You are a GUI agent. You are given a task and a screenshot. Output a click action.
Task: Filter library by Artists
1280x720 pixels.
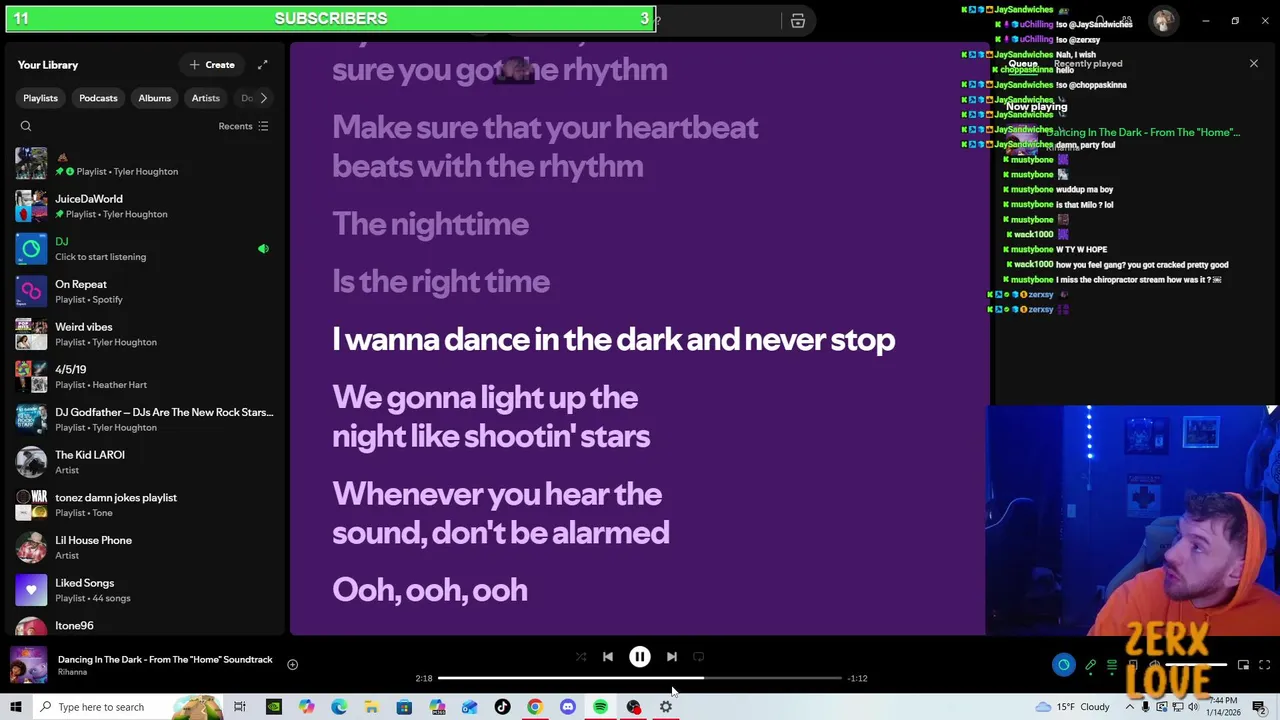pos(205,98)
